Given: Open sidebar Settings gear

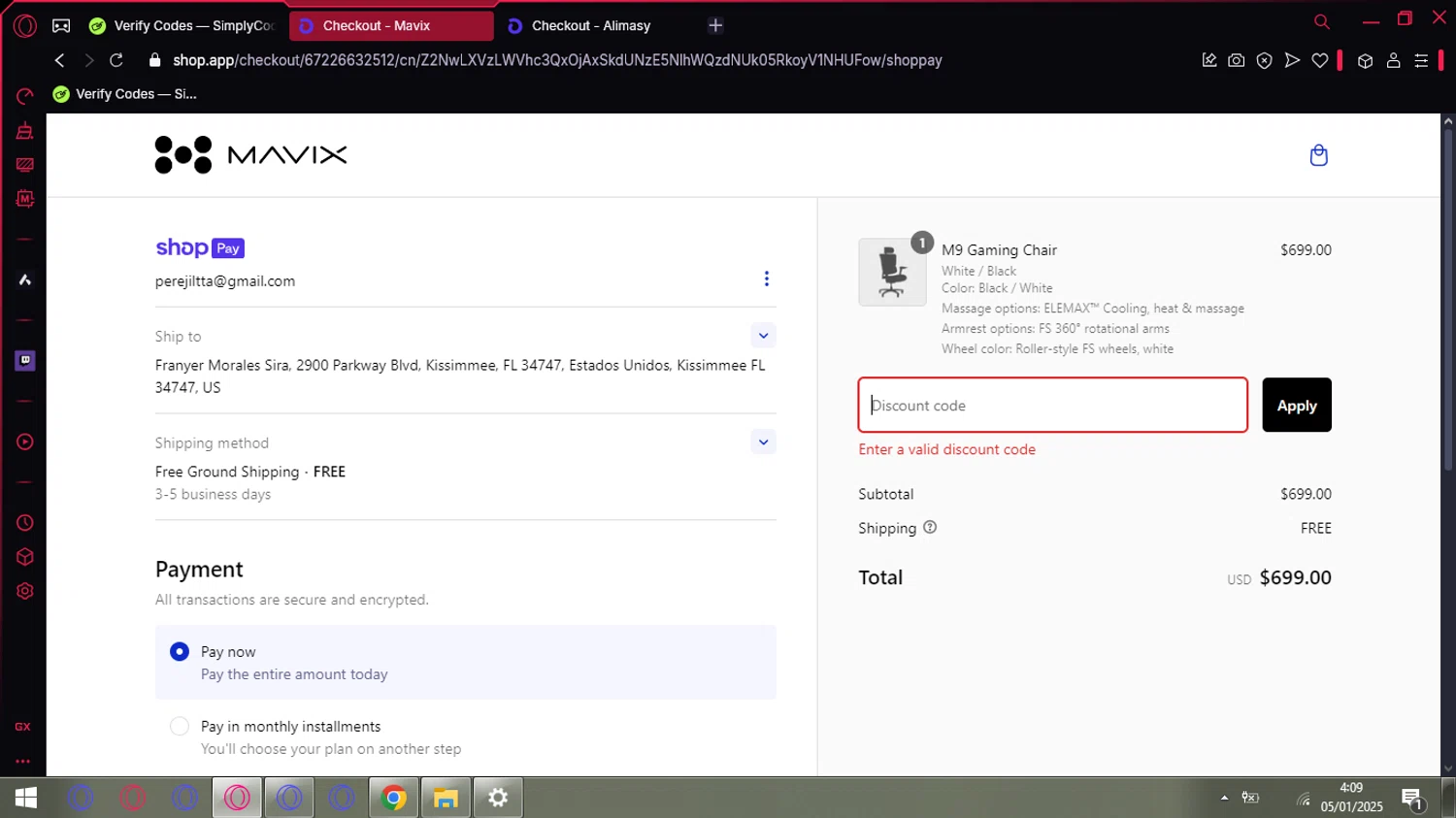Looking at the screenshot, I should pos(25,591).
